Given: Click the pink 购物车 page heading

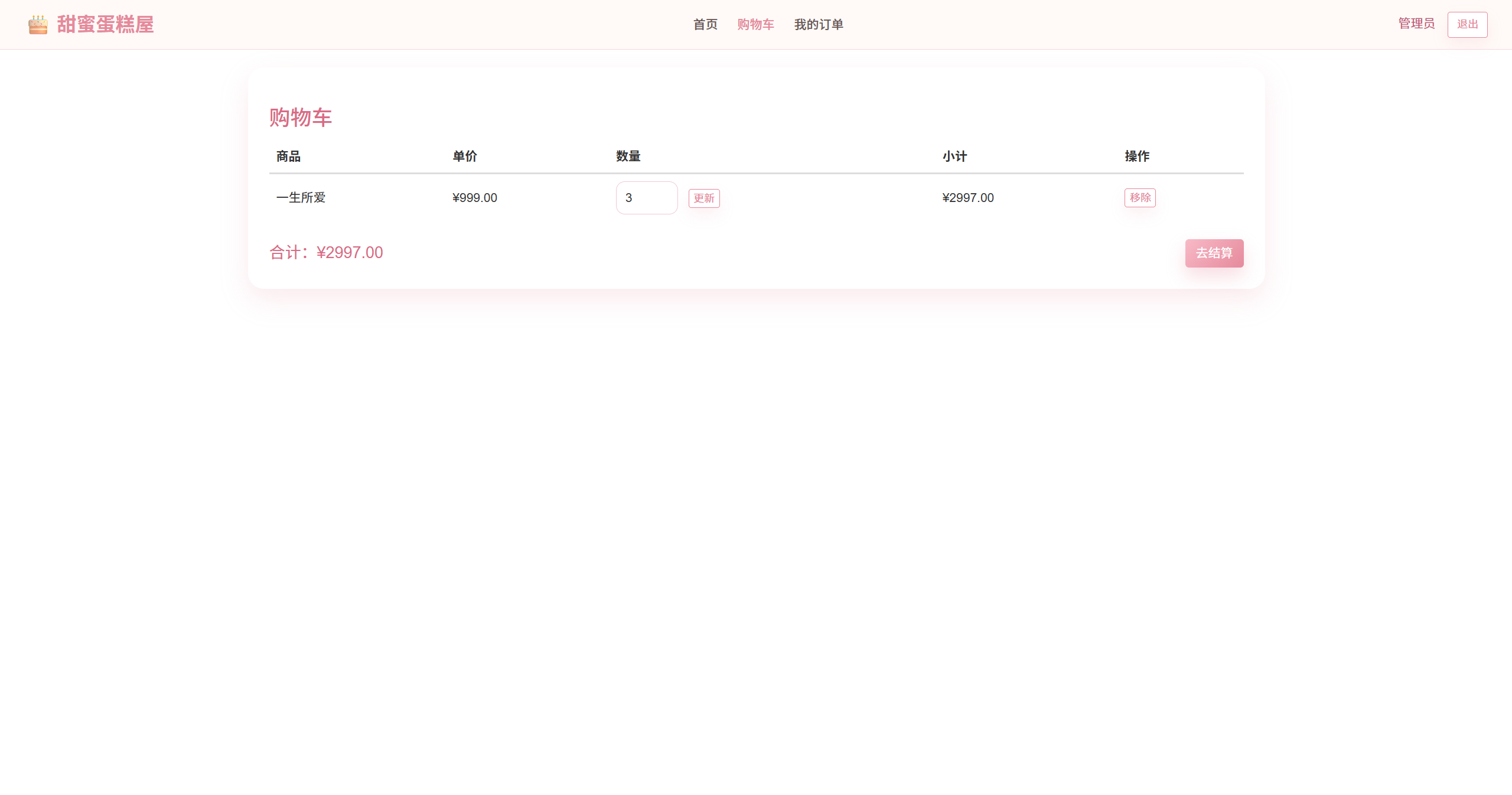Looking at the screenshot, I should coord(301,118).
